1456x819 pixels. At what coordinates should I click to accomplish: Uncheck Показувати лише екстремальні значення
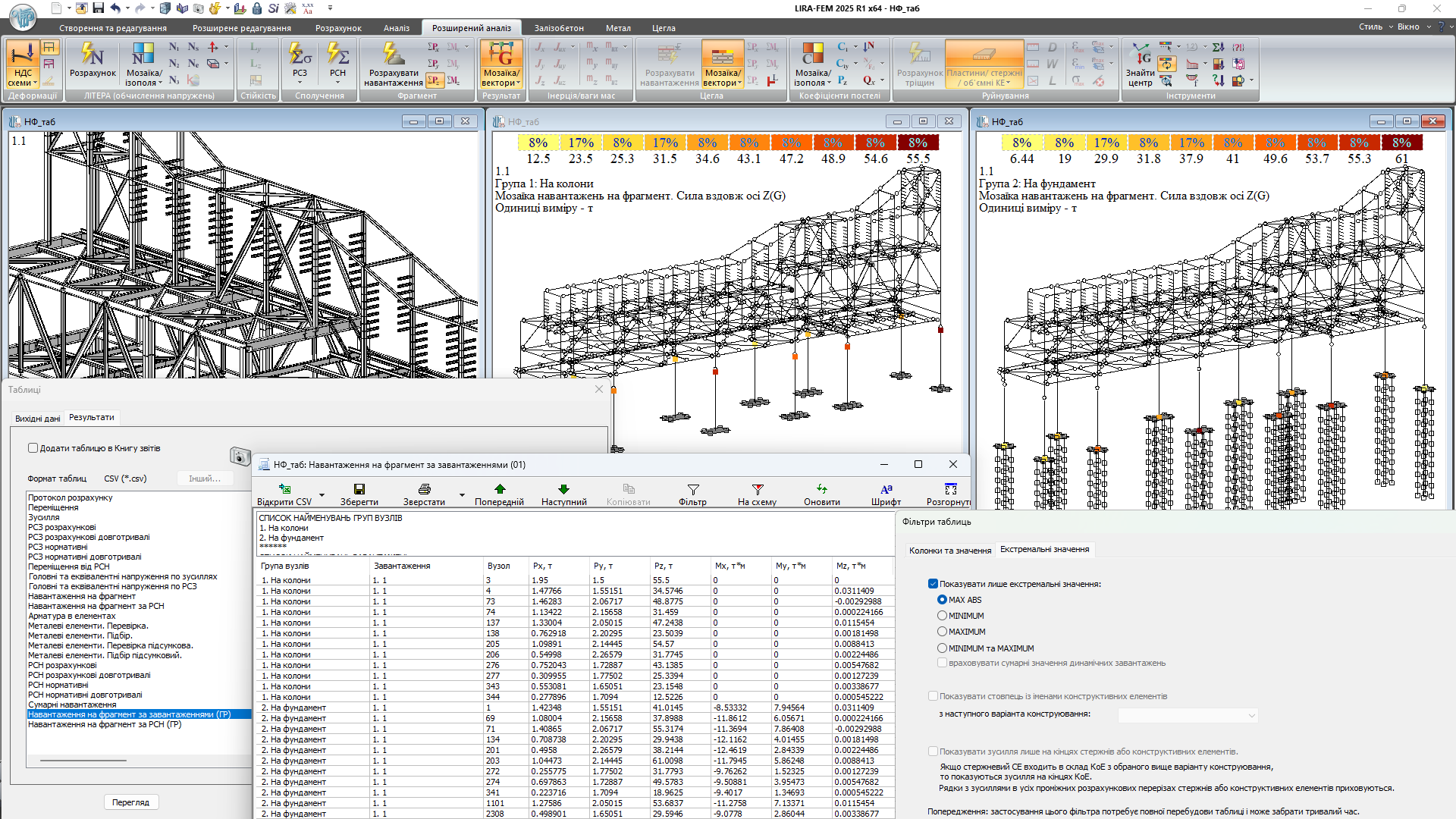[x=933, y=584]
